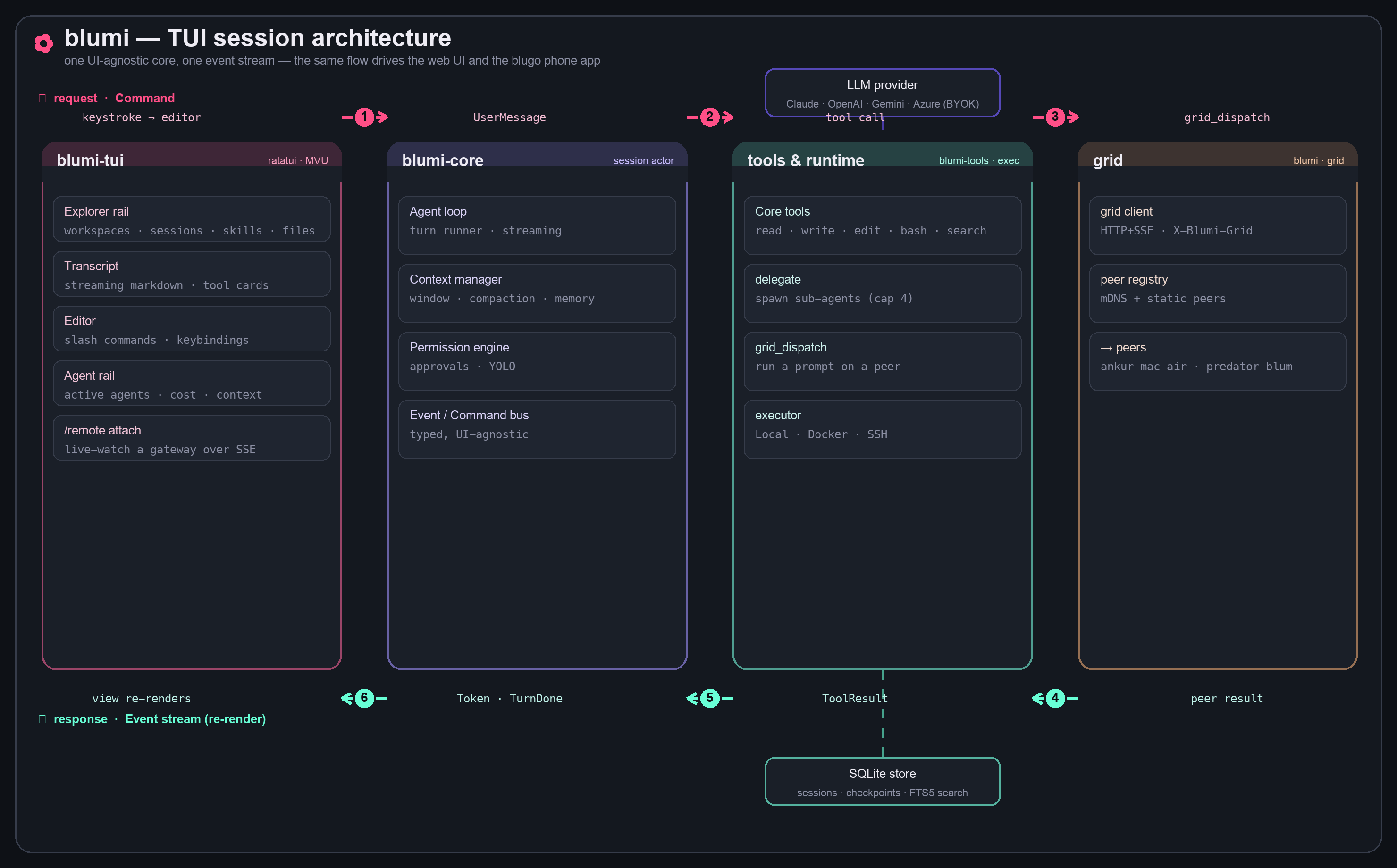Click the 'ratatui · MVU' tag
The height and width of the screenshot is (868, 1397).
(298, 161)
